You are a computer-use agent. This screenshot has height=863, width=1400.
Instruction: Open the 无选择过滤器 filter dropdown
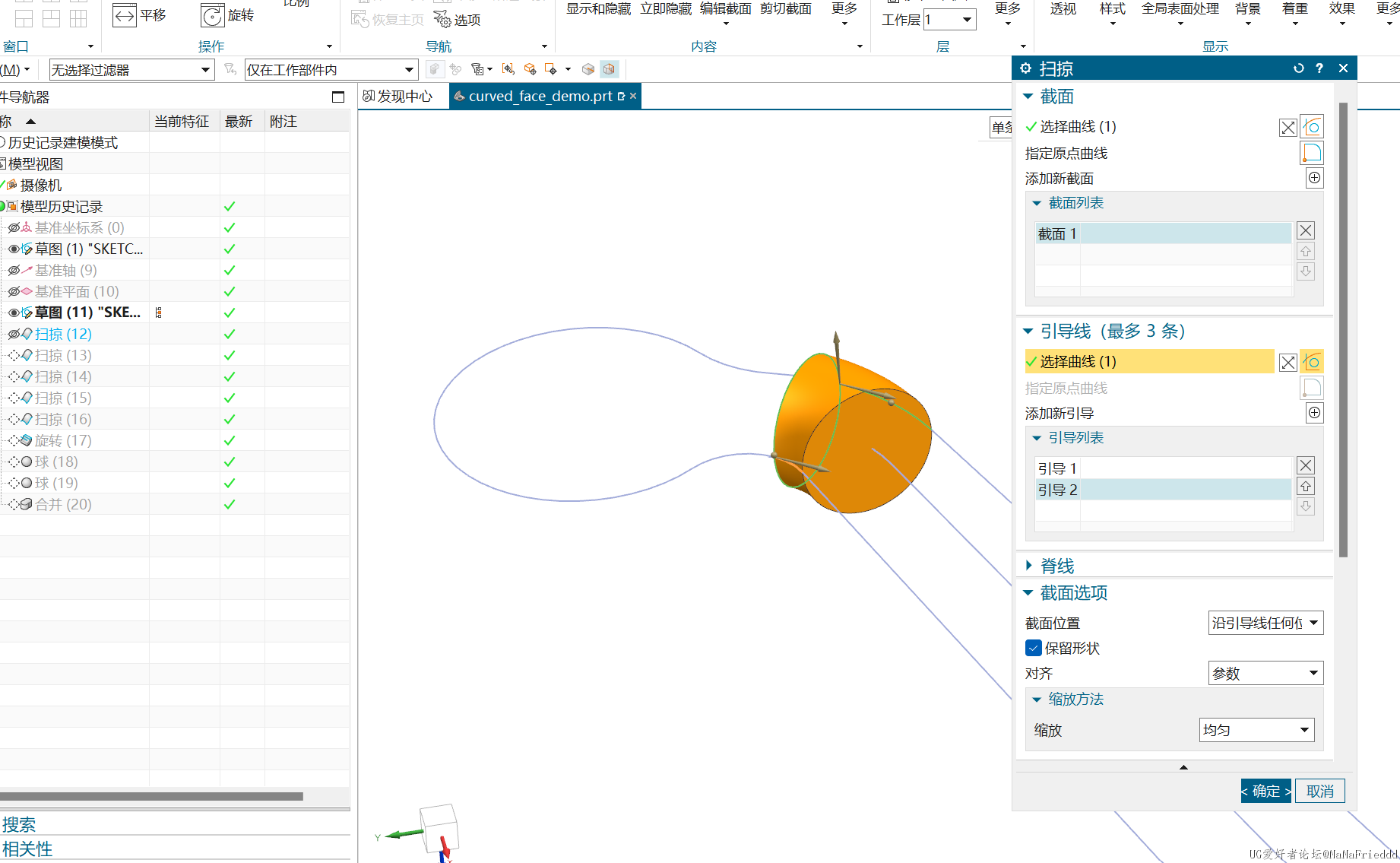point(131,70)
